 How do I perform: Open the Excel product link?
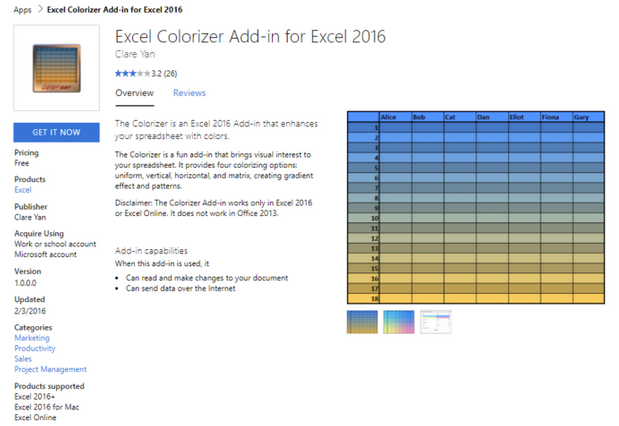click(23, 190)
